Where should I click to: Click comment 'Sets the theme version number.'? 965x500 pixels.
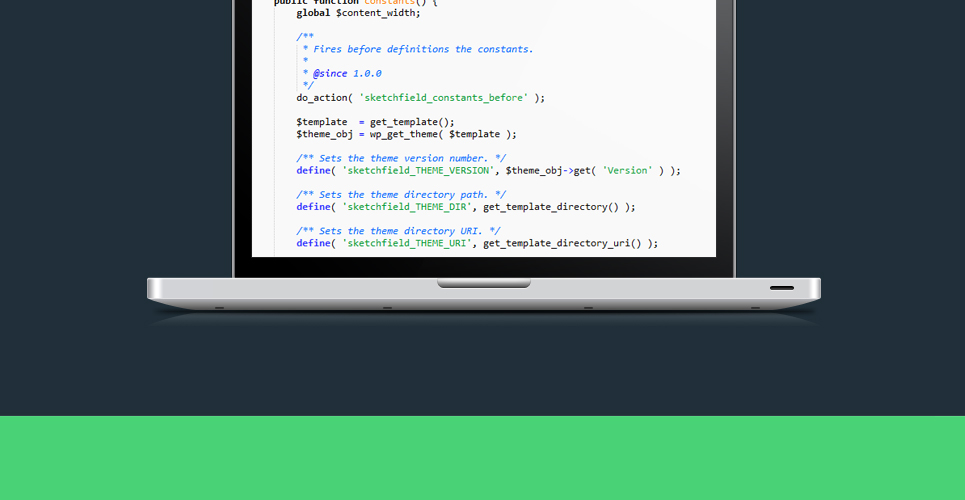coord(401,158)
